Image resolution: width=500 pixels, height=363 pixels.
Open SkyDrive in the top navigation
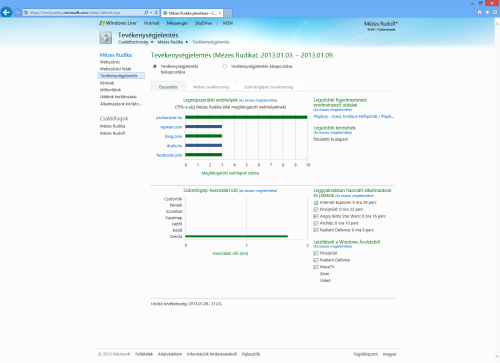[x=203, y=23]
